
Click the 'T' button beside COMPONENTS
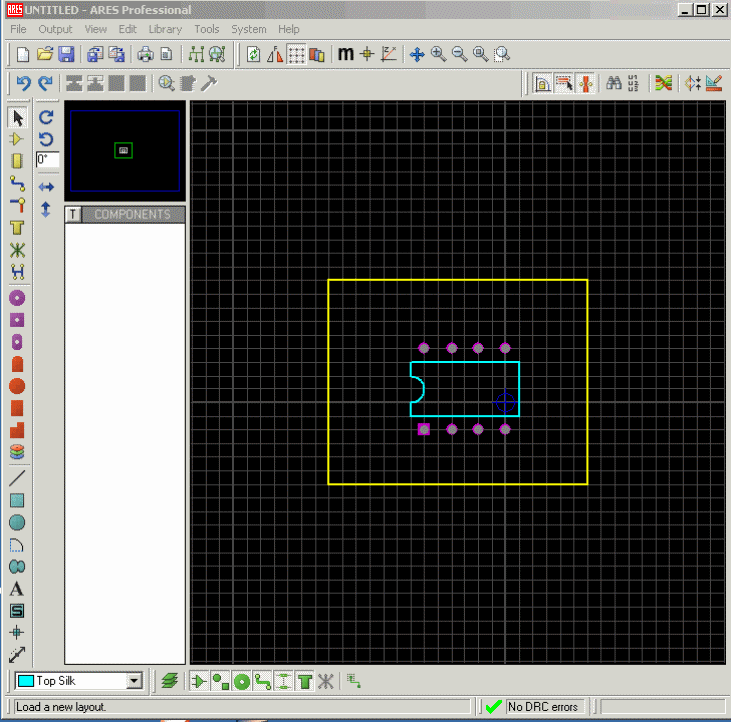[73, 215]
